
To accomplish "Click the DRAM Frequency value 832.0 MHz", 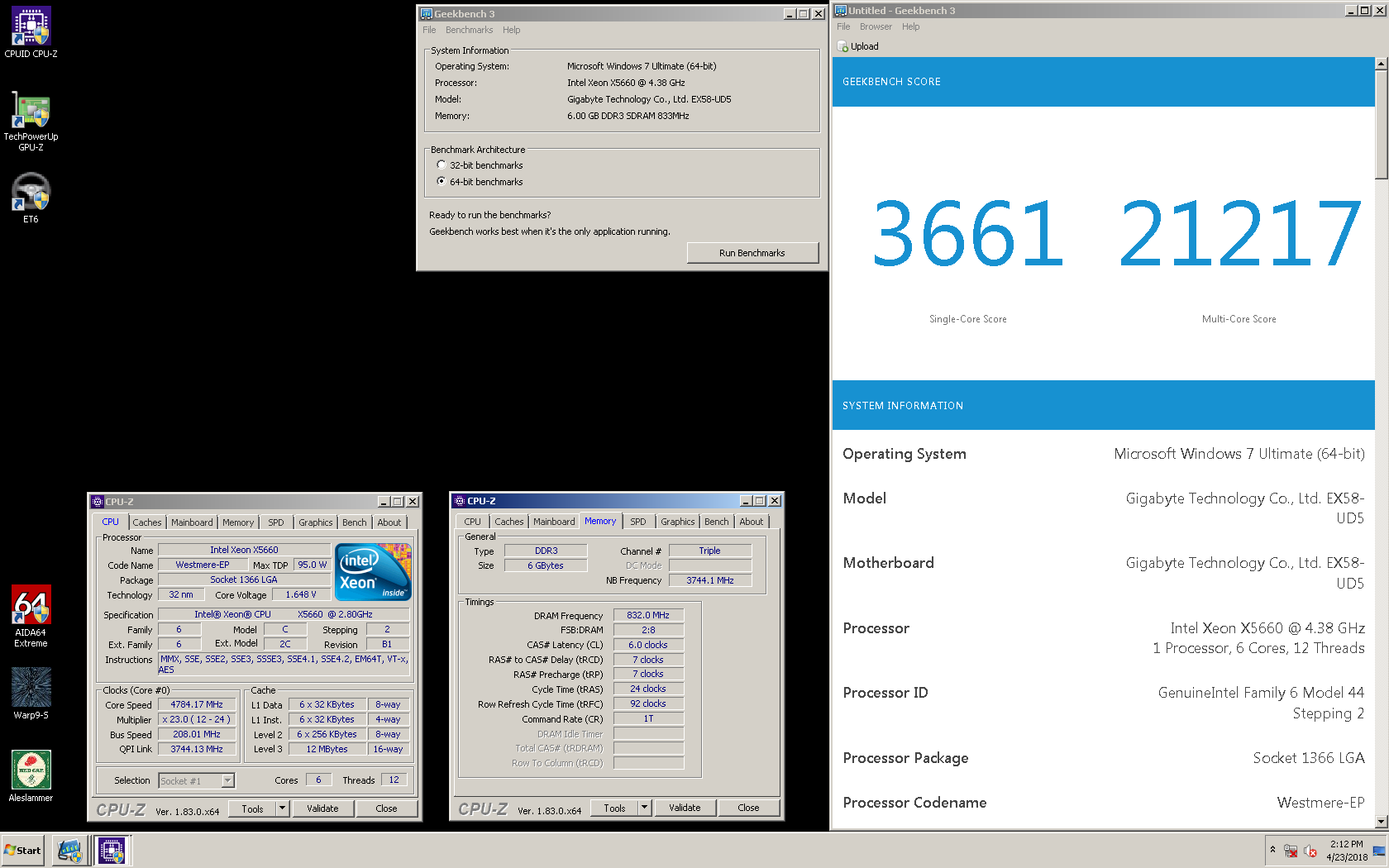I will click(x=648, y=615).
